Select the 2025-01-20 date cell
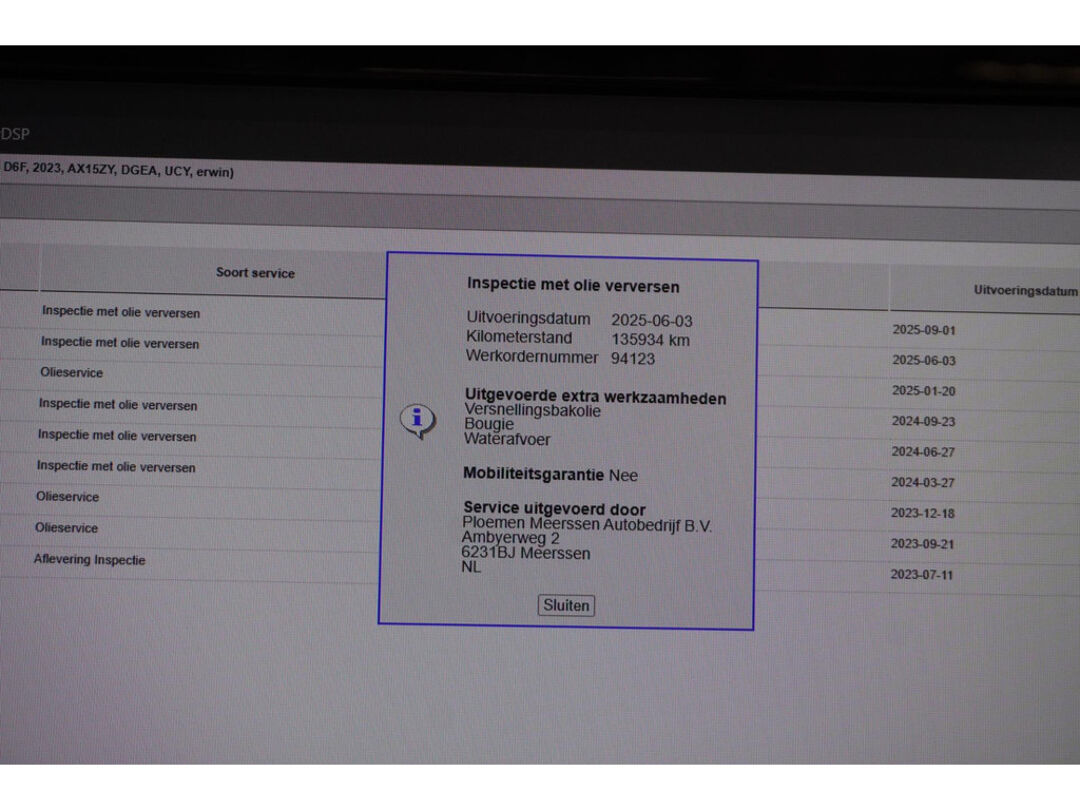Viewport: 1080px width, 810px height. [x=924, y=391]
